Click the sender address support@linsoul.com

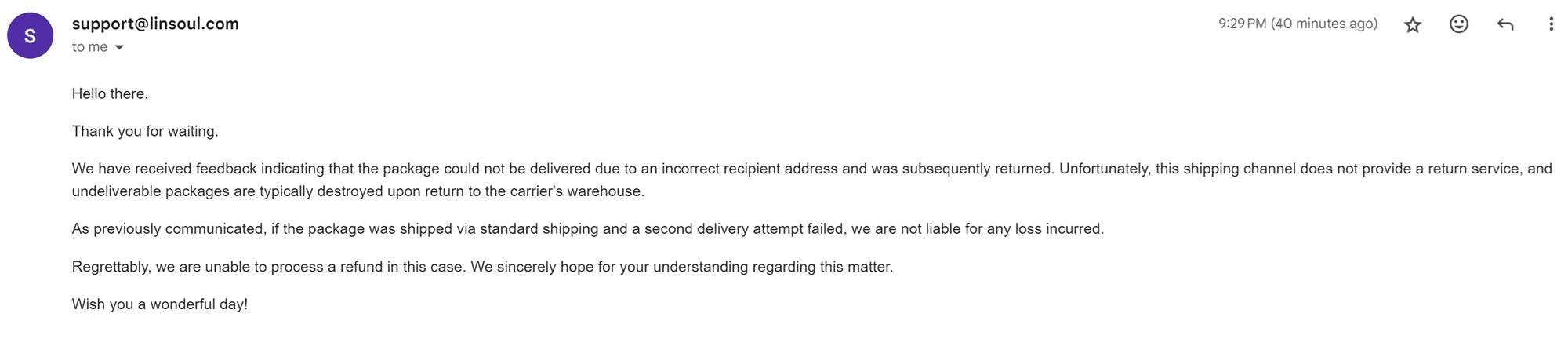155,24
